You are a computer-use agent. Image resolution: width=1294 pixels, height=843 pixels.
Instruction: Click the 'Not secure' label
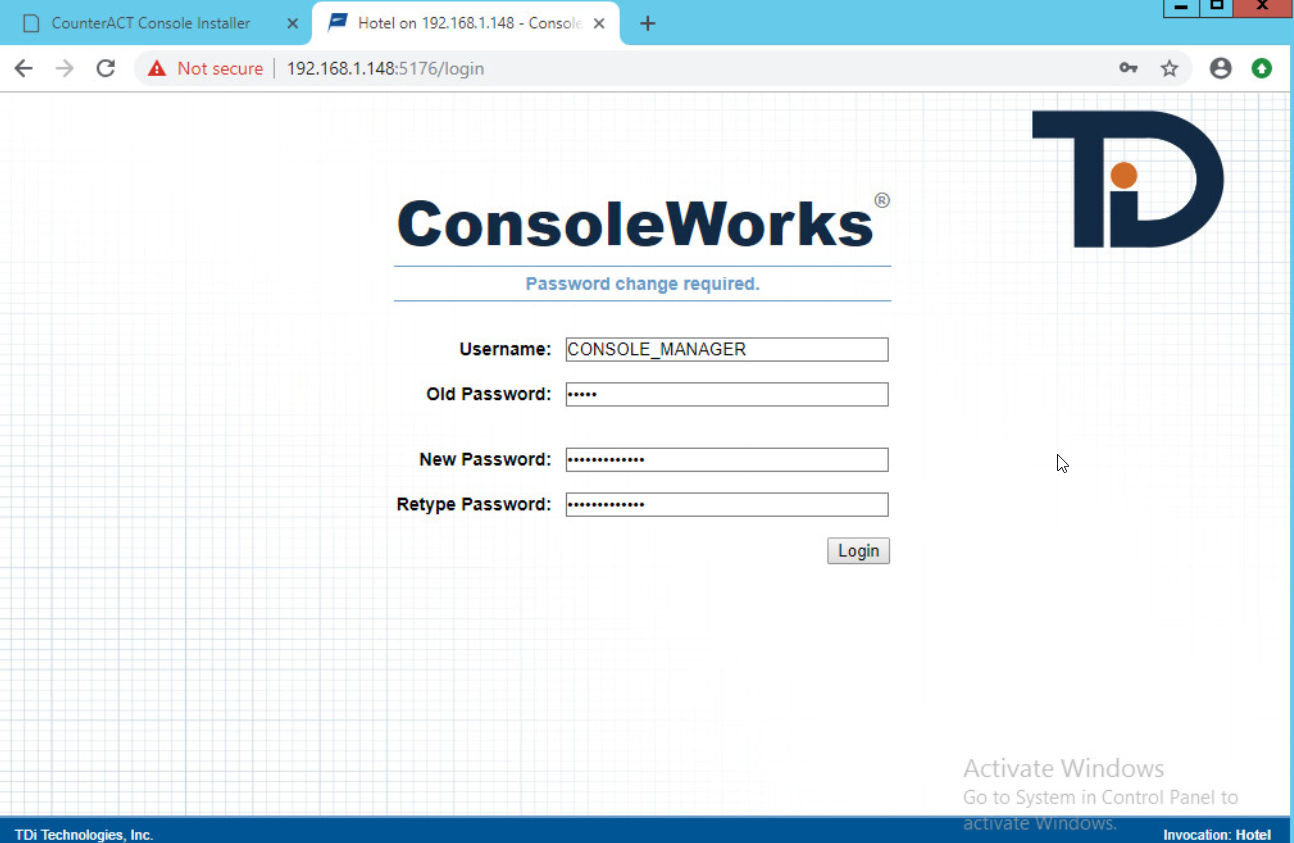tap(220, 68)
